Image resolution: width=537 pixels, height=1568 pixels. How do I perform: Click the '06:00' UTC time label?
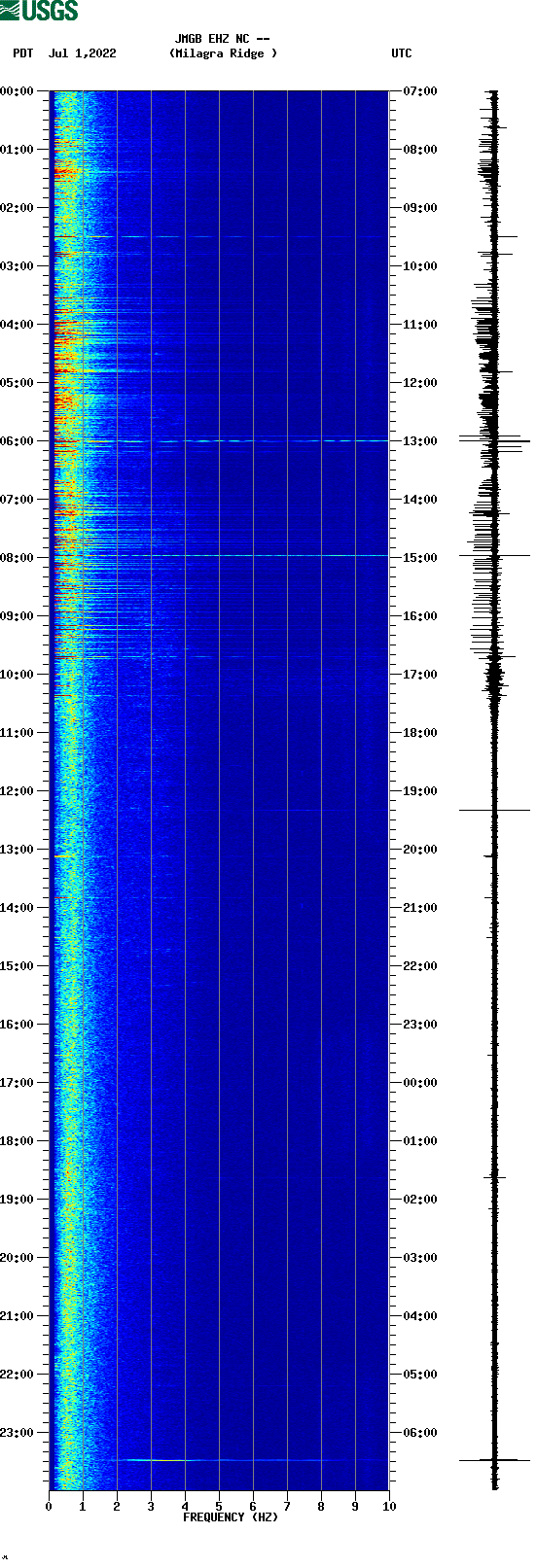(x=420, y=1433)
